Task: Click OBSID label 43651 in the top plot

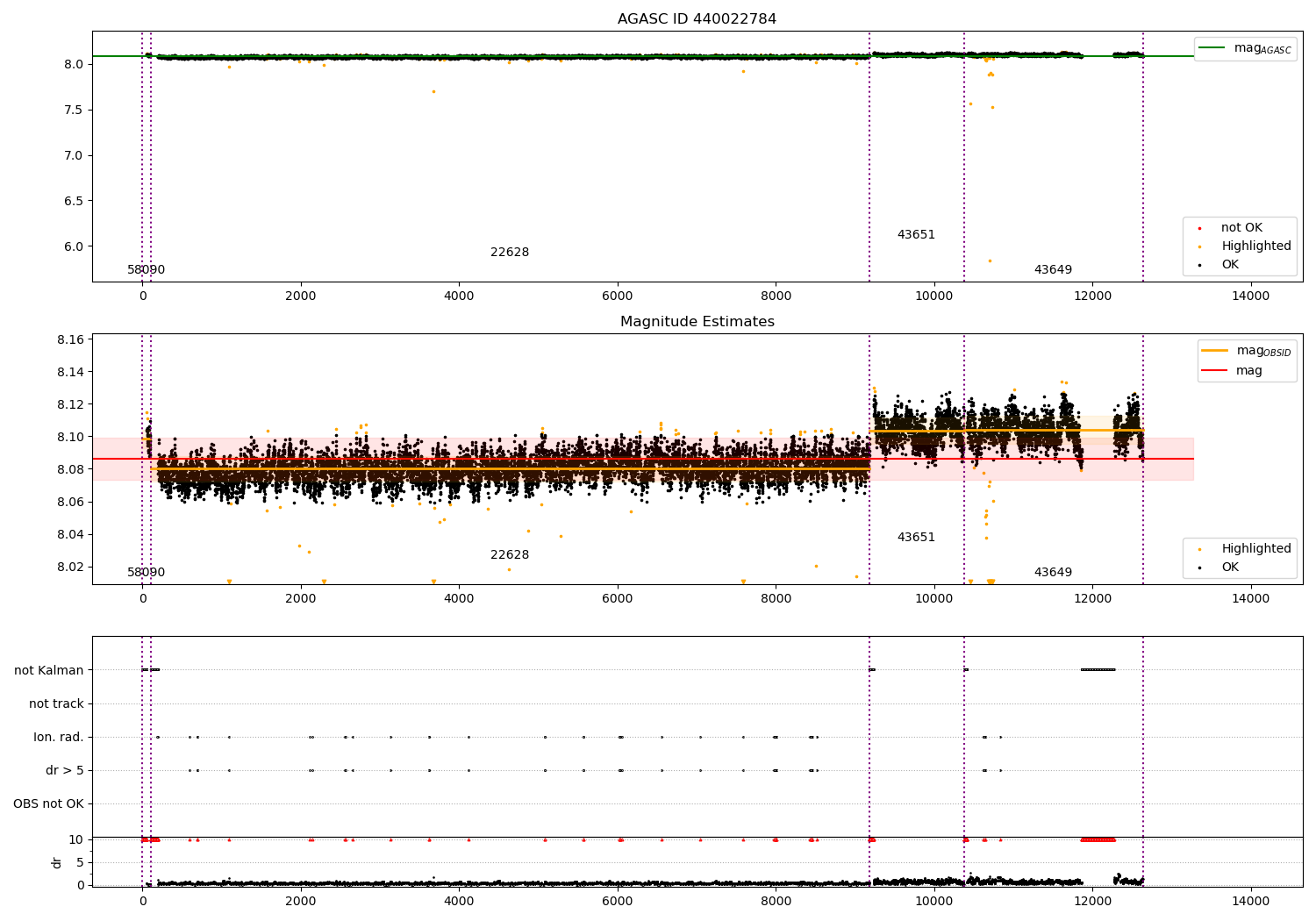Action: pos(916,235)
